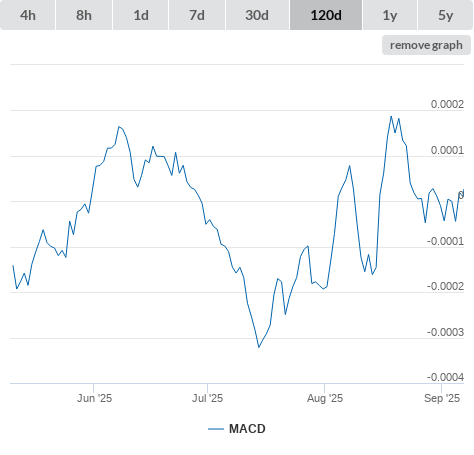Click the Sep '25 axis label
This screenshot has height=455, width=474.
tap(442, 398)
